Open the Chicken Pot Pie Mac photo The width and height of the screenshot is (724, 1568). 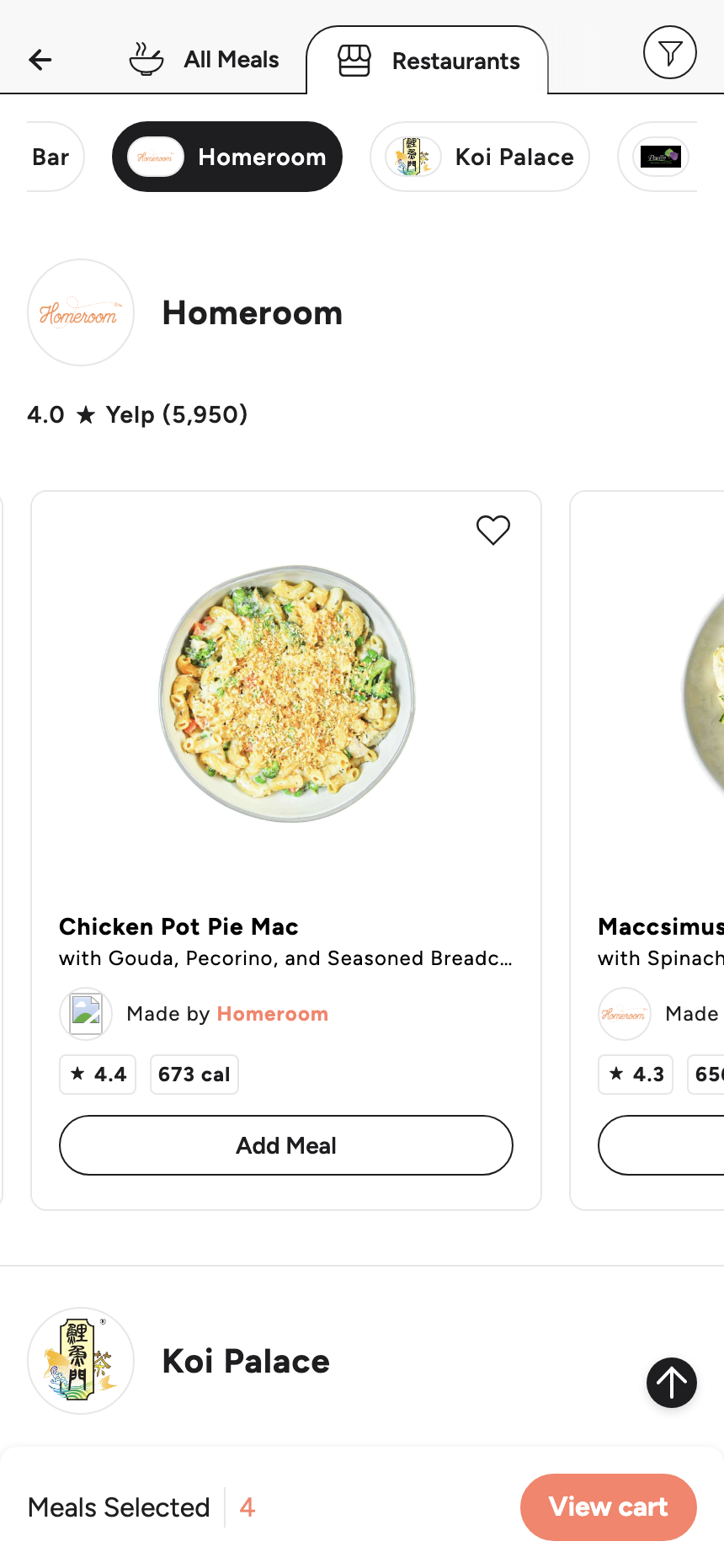click(287, 694)
